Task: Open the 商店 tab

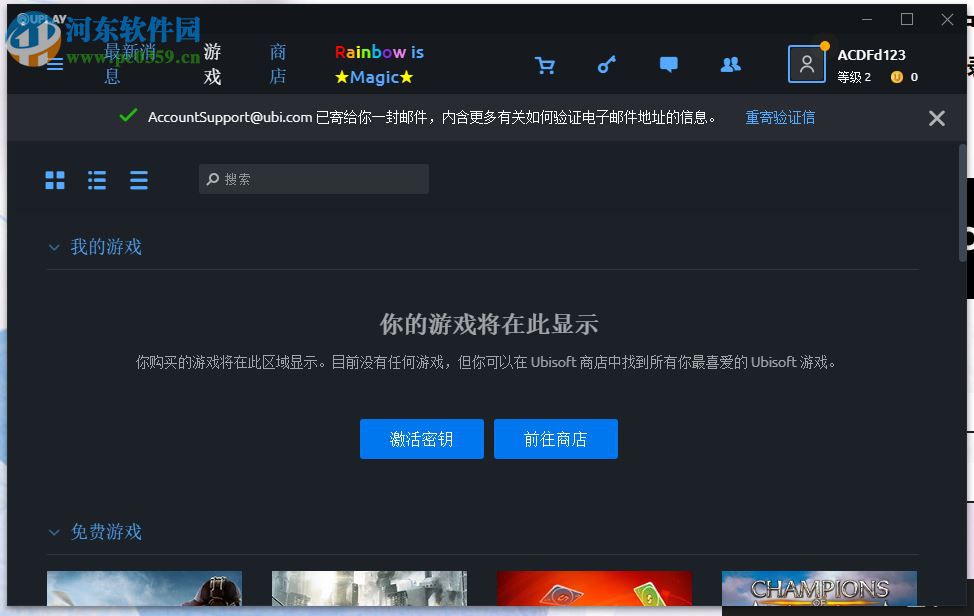Action: point(277,64)
